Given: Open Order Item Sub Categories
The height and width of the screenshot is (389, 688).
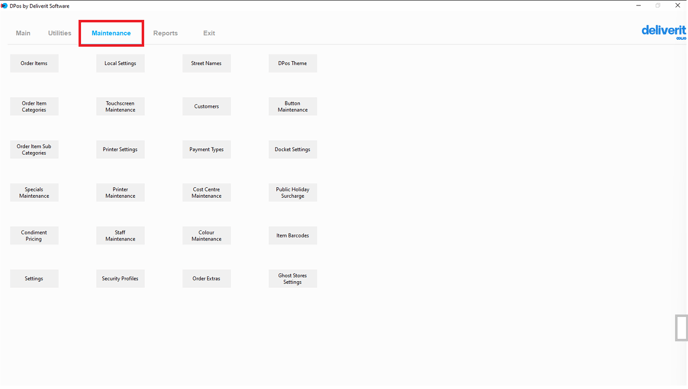Looking at the screenshot, I should [x=34, y=150].
